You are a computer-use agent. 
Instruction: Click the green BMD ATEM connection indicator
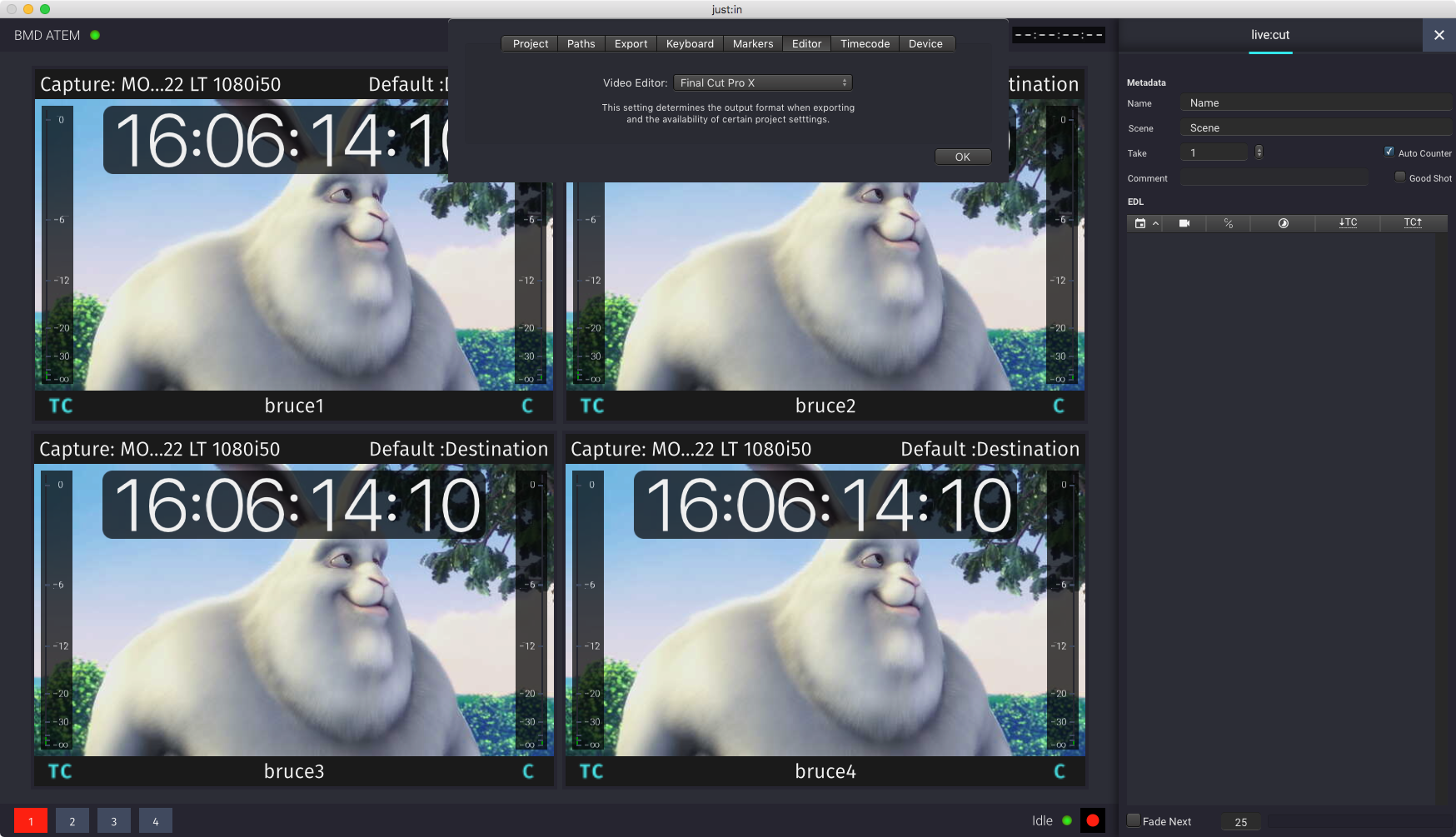pos(95,35)
